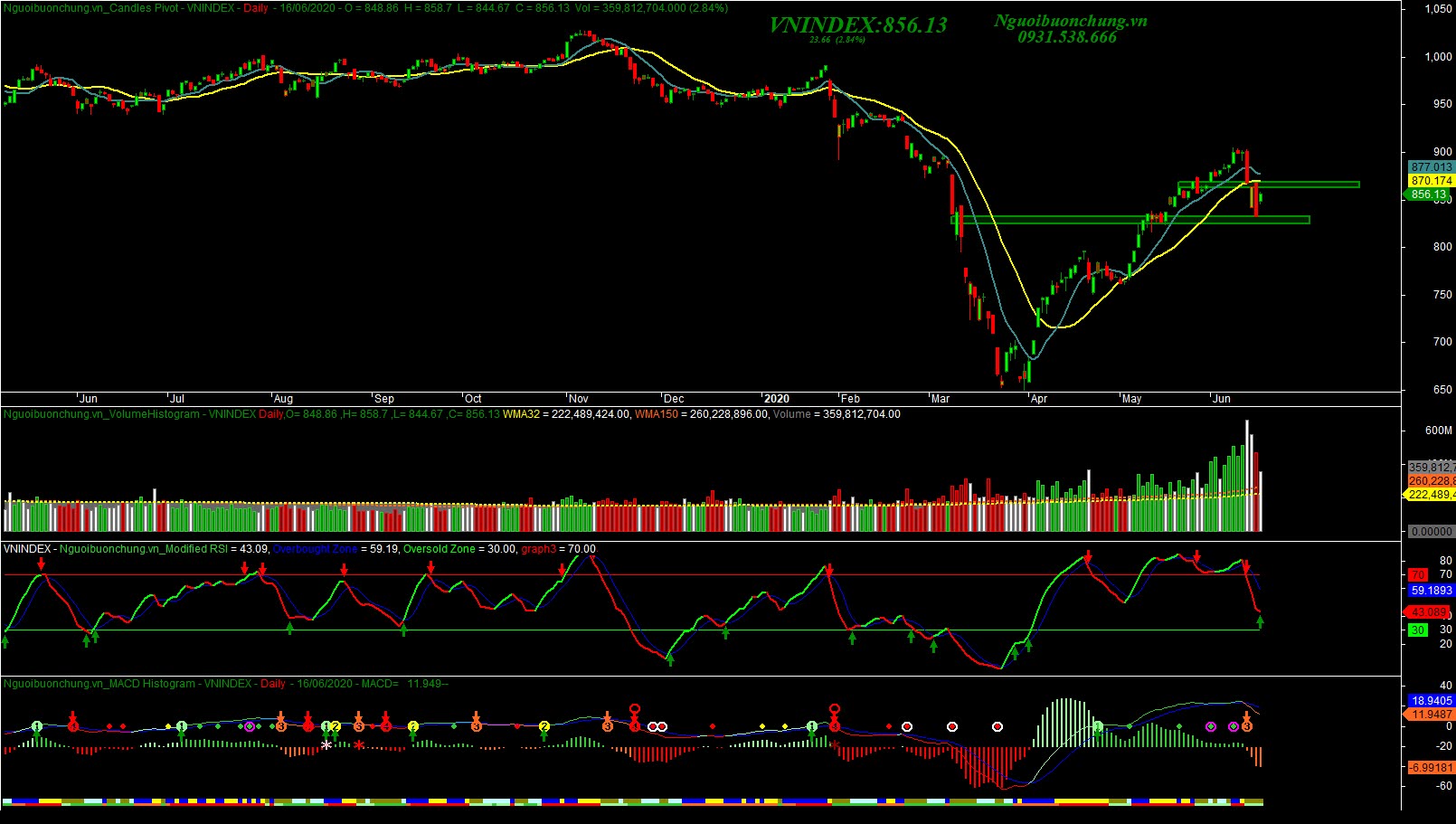Click the Volume = 359,812,704.00 reading
1456x824 pixels.
coord(837,414)
